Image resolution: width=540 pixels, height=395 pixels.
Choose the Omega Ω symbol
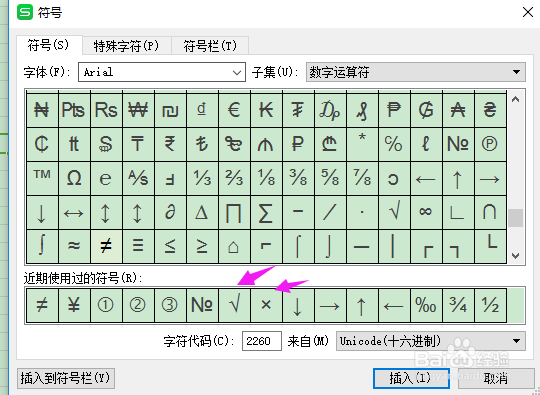point(74,178)
